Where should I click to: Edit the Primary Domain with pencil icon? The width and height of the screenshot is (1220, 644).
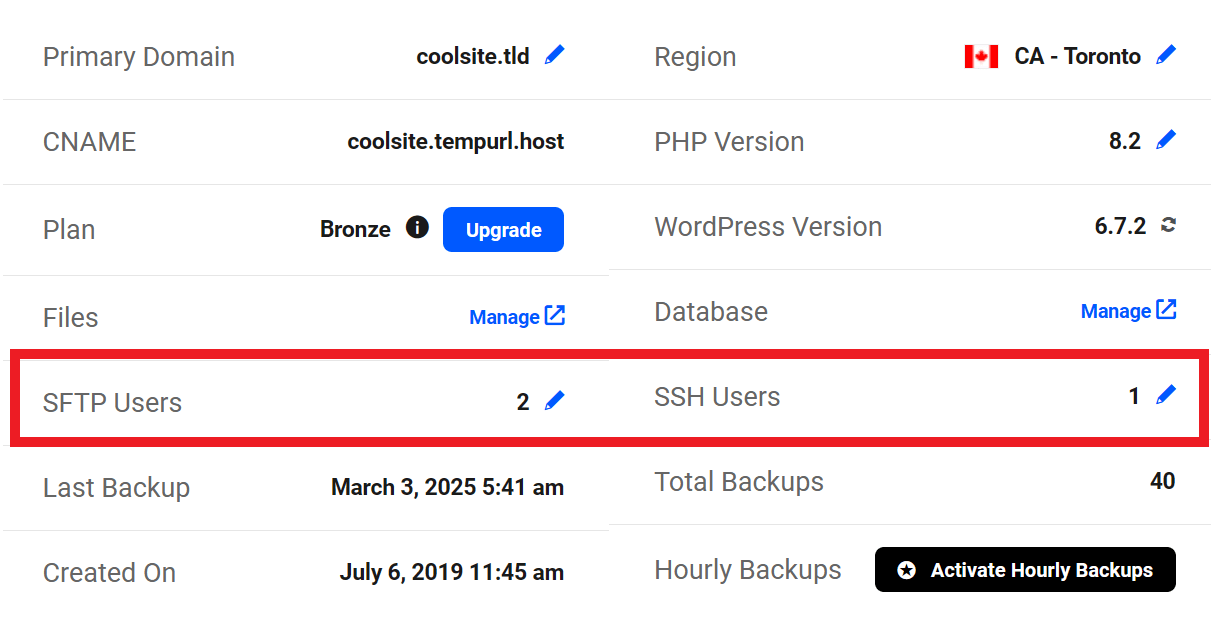pyautogui.click(x=555, y=55)
